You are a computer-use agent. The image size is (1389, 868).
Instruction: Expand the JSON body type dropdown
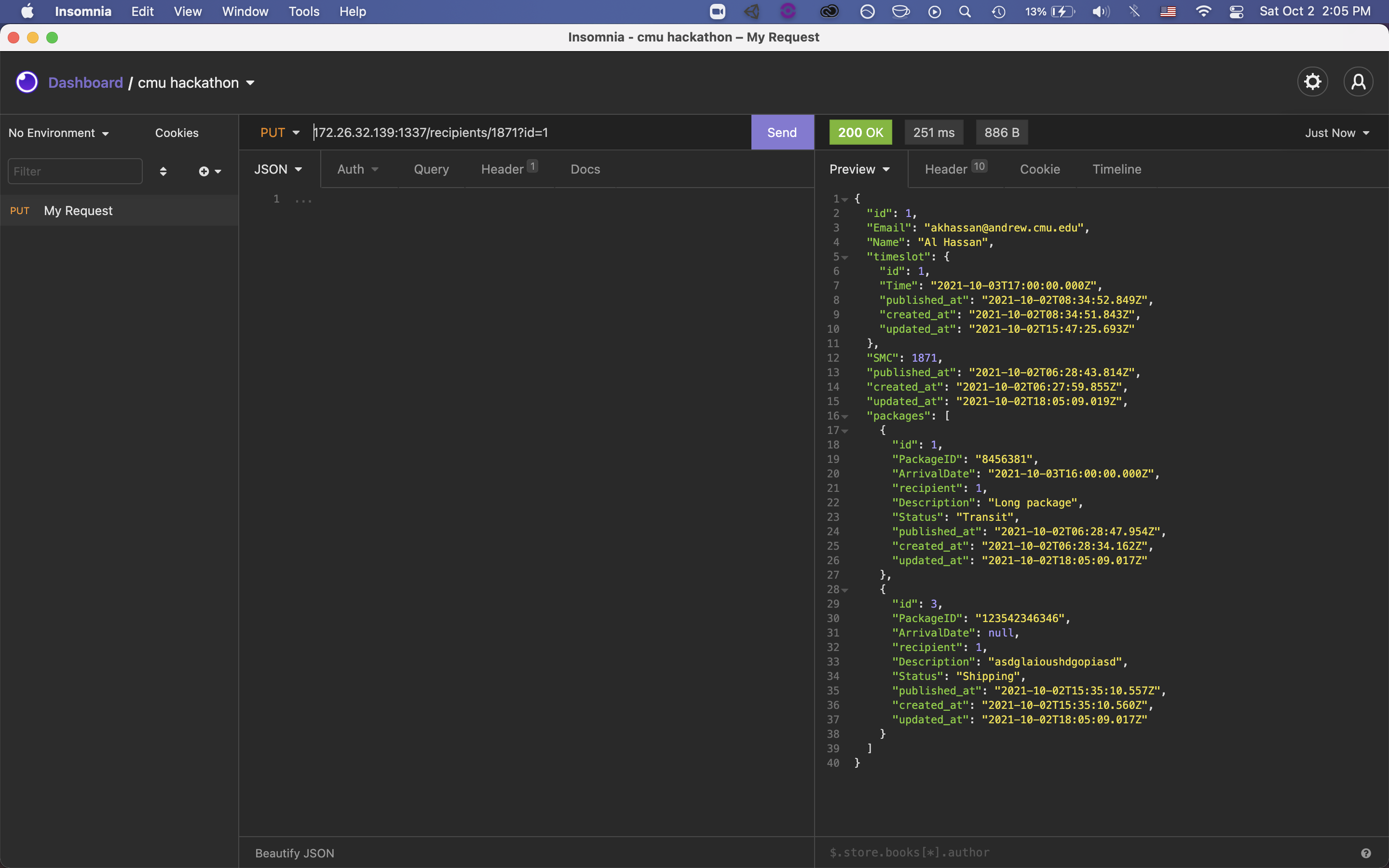tap(278, 169)
